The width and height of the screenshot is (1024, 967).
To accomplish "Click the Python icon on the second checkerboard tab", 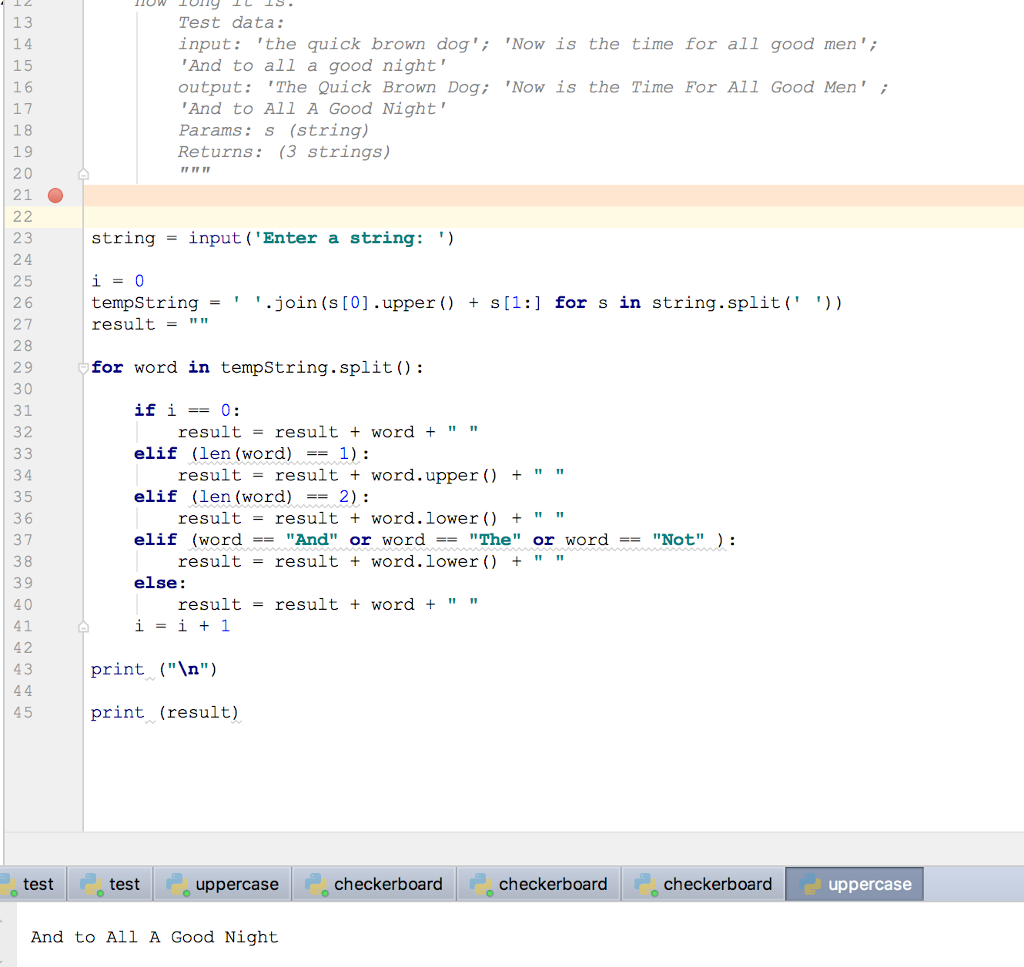I will point(481,884).
